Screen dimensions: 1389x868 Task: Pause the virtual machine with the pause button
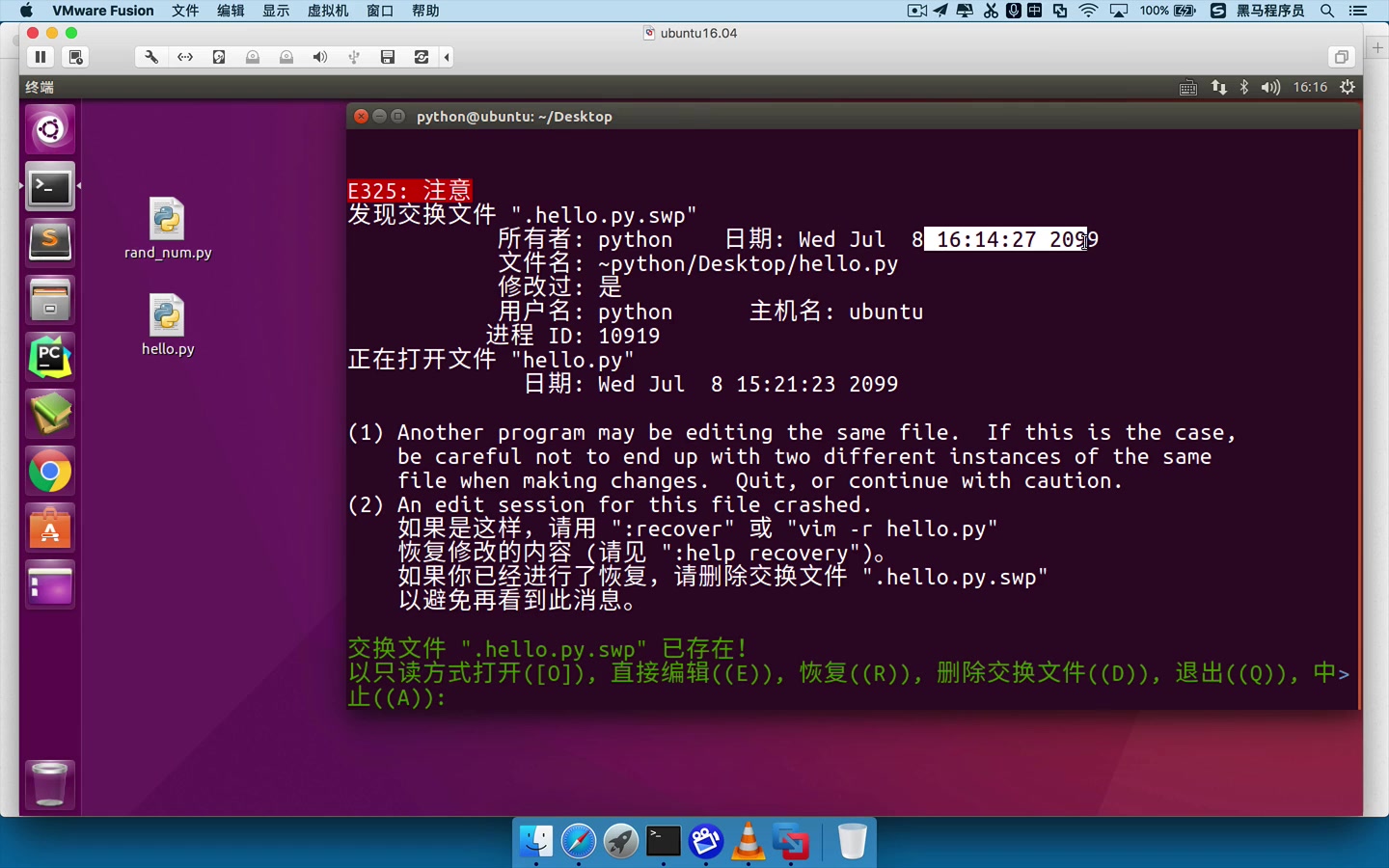[41, 57]
